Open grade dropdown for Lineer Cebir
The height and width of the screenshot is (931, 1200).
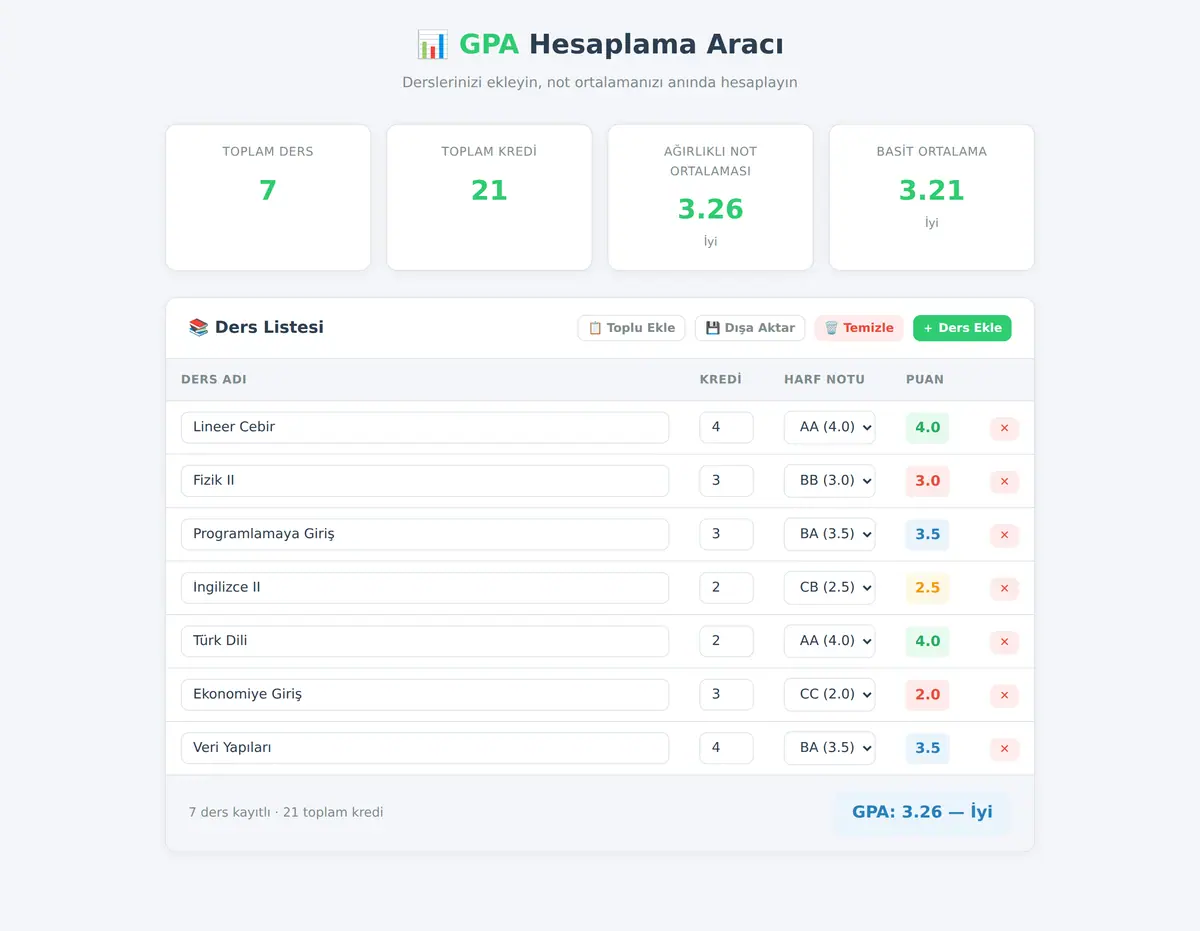pyautogui.click(x=829, y=427)
